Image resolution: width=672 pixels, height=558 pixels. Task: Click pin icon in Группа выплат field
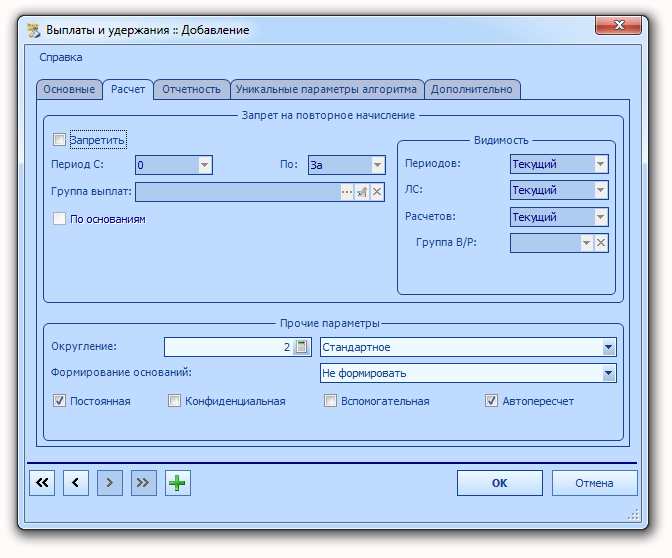click(x=362, y=192)
